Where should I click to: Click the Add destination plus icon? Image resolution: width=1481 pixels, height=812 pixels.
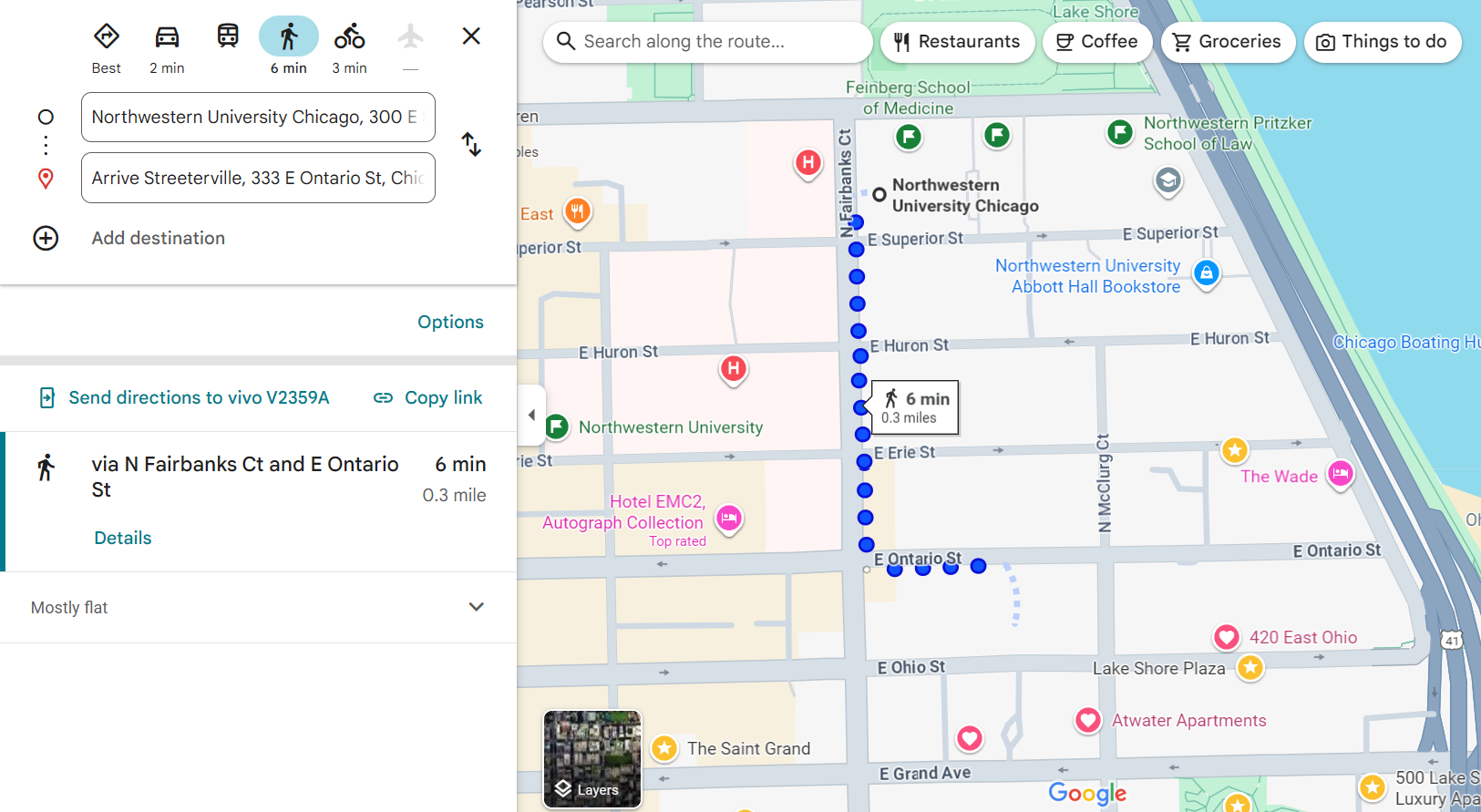pyautogui.click(x=46, y=238)
